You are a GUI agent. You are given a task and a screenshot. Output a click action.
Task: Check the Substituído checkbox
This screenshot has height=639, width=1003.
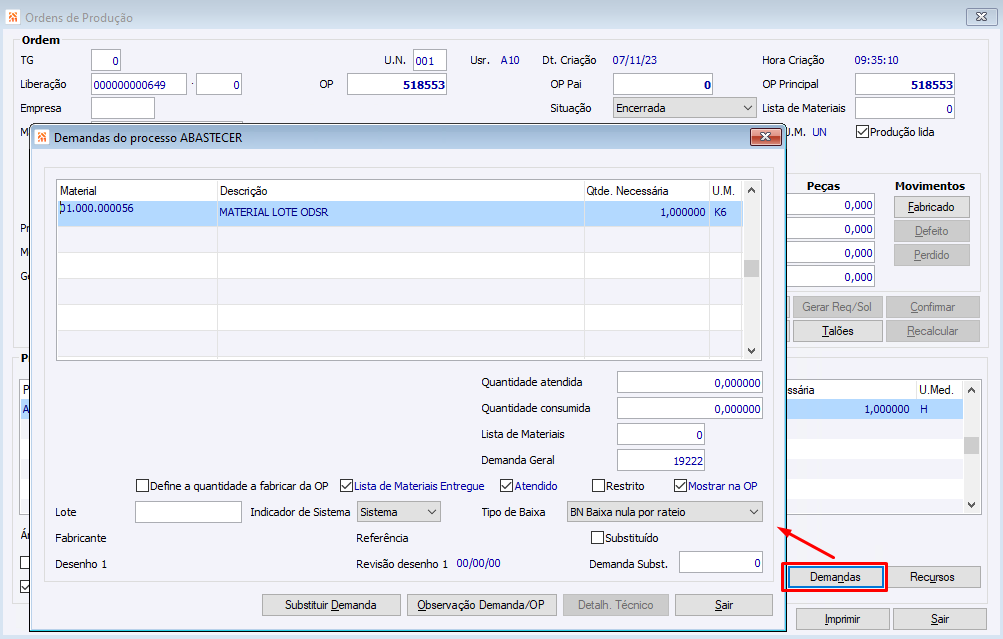click(x=597, y=537)
